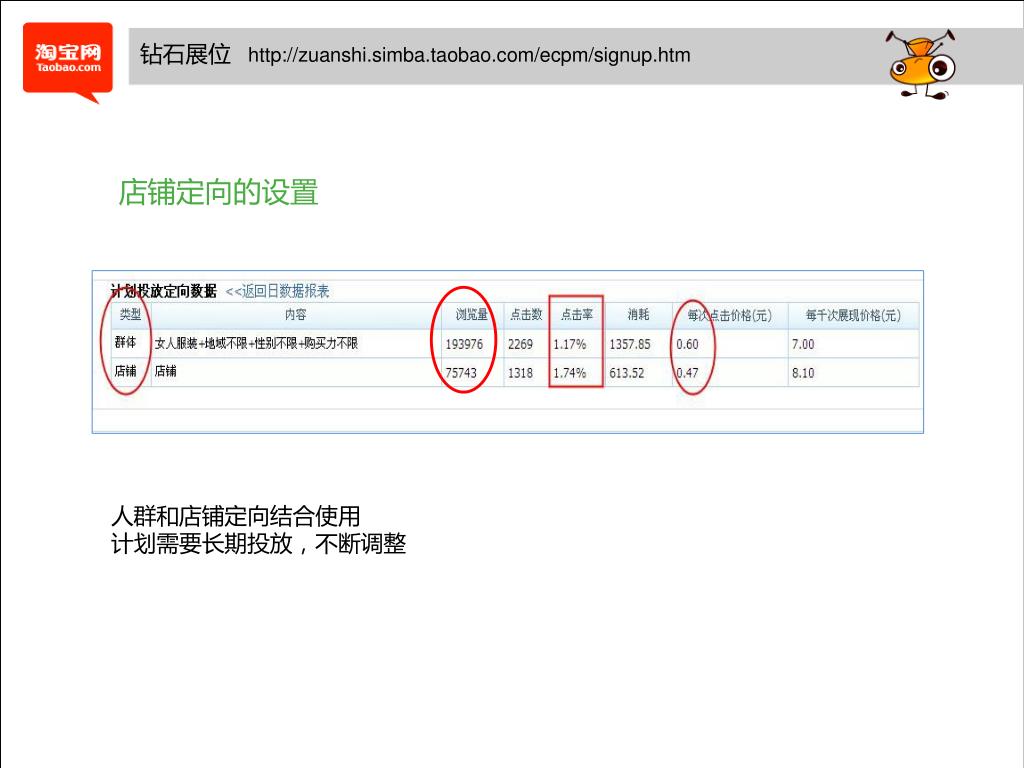
Task: Click the 8.10 CPM value
Action: (803, 373)
